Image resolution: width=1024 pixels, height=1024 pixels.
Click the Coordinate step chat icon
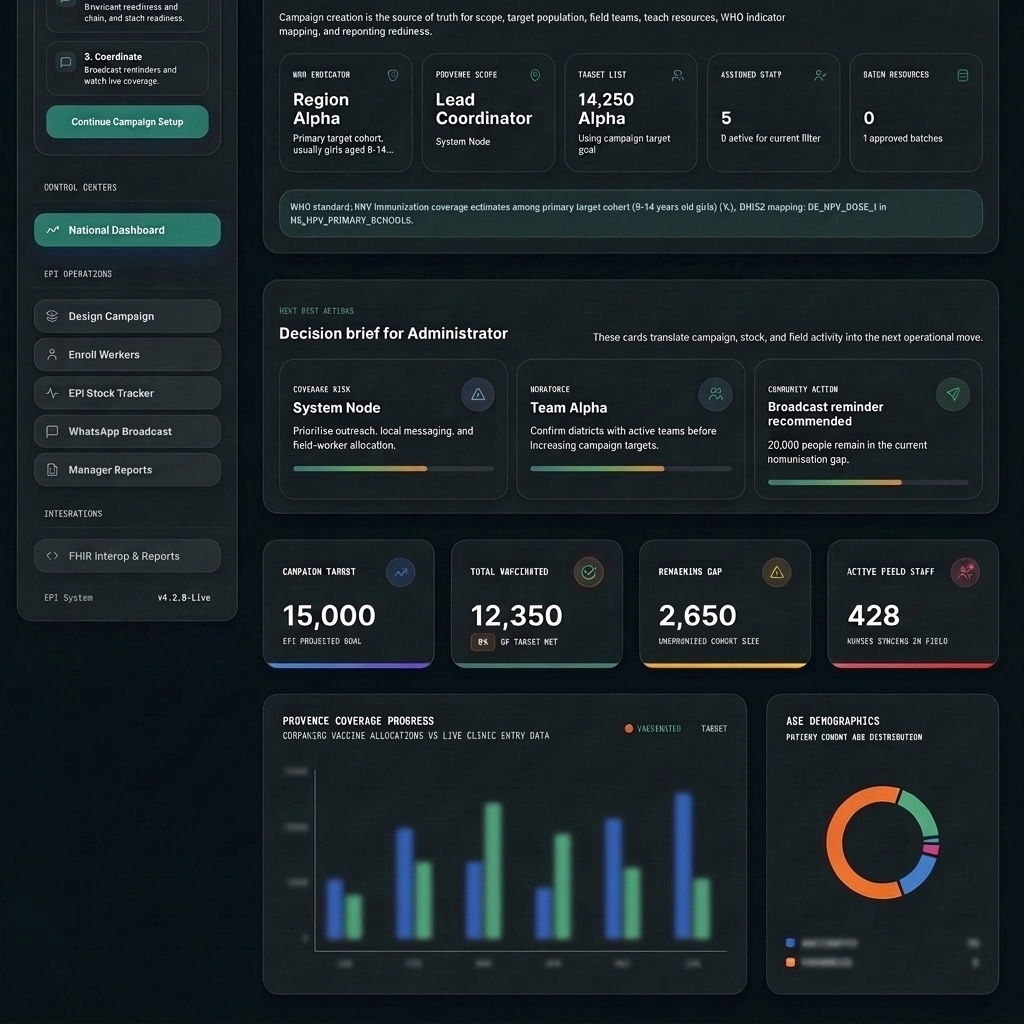tap(66, 63)
